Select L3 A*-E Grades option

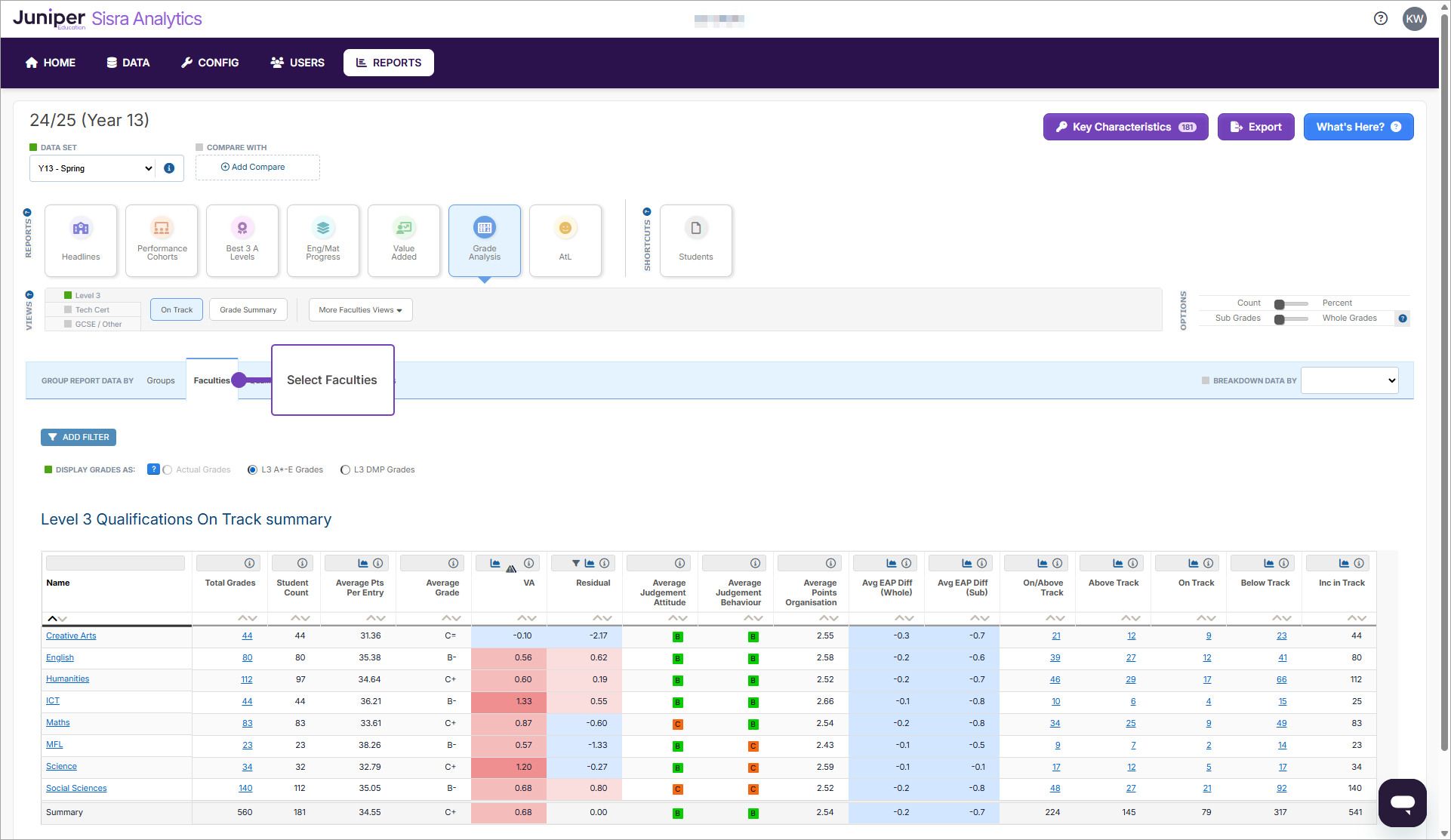click(253, 469)
